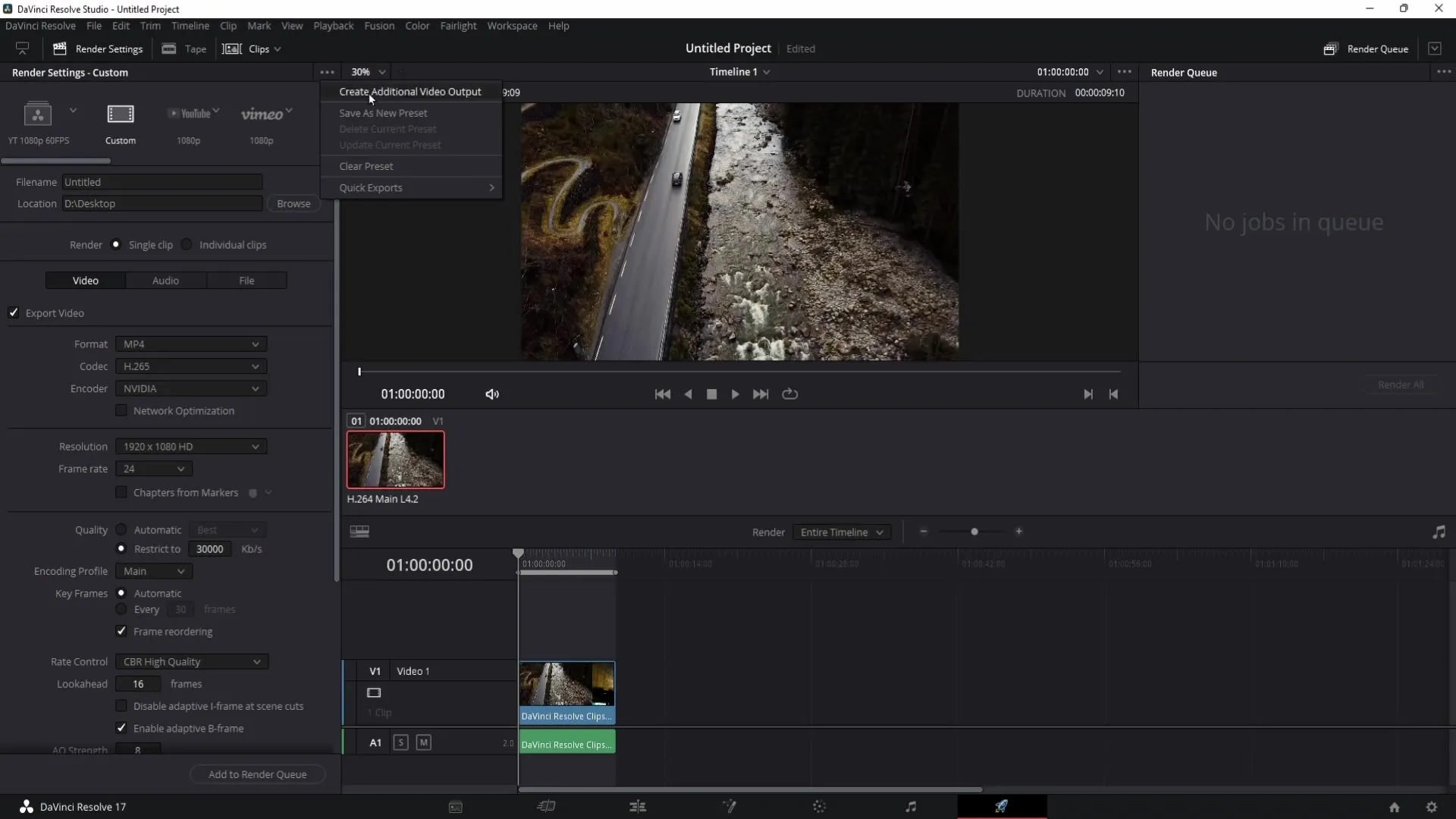The image size is (1456, 819).
Task: Jump to first frame in viewer
Action: pos(662,394)
